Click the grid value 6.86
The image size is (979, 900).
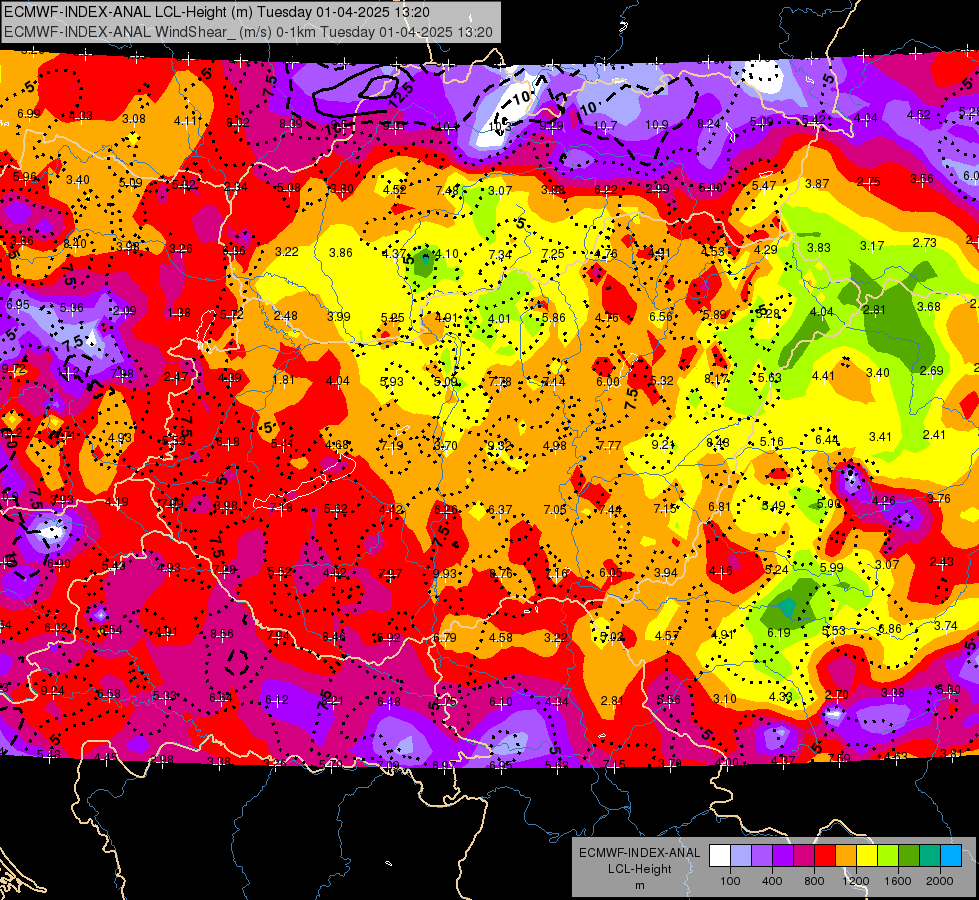(x=890, y=629)
